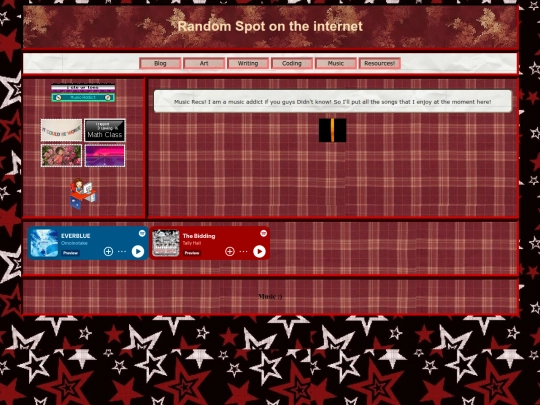The width and height of the screenshot is (540, 405).
Task: Open the Blog page
Action: tap(160, 63)
